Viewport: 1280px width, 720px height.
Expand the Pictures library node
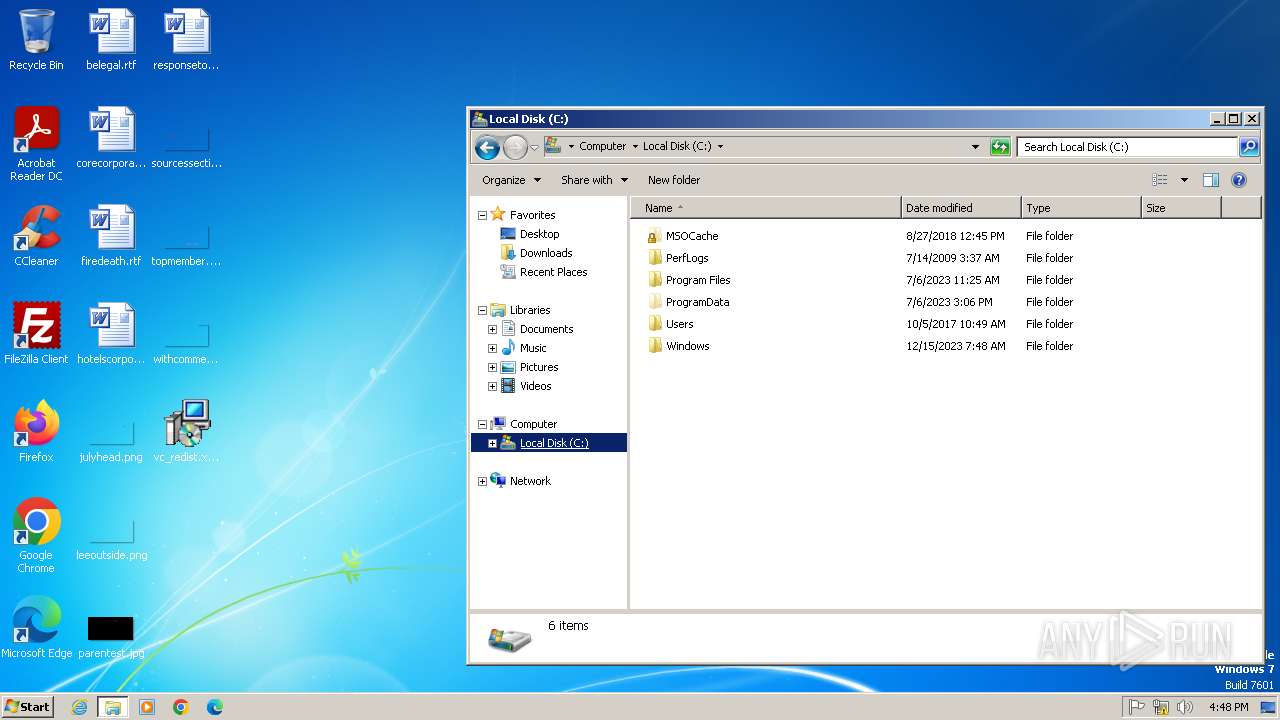[492, 367]
